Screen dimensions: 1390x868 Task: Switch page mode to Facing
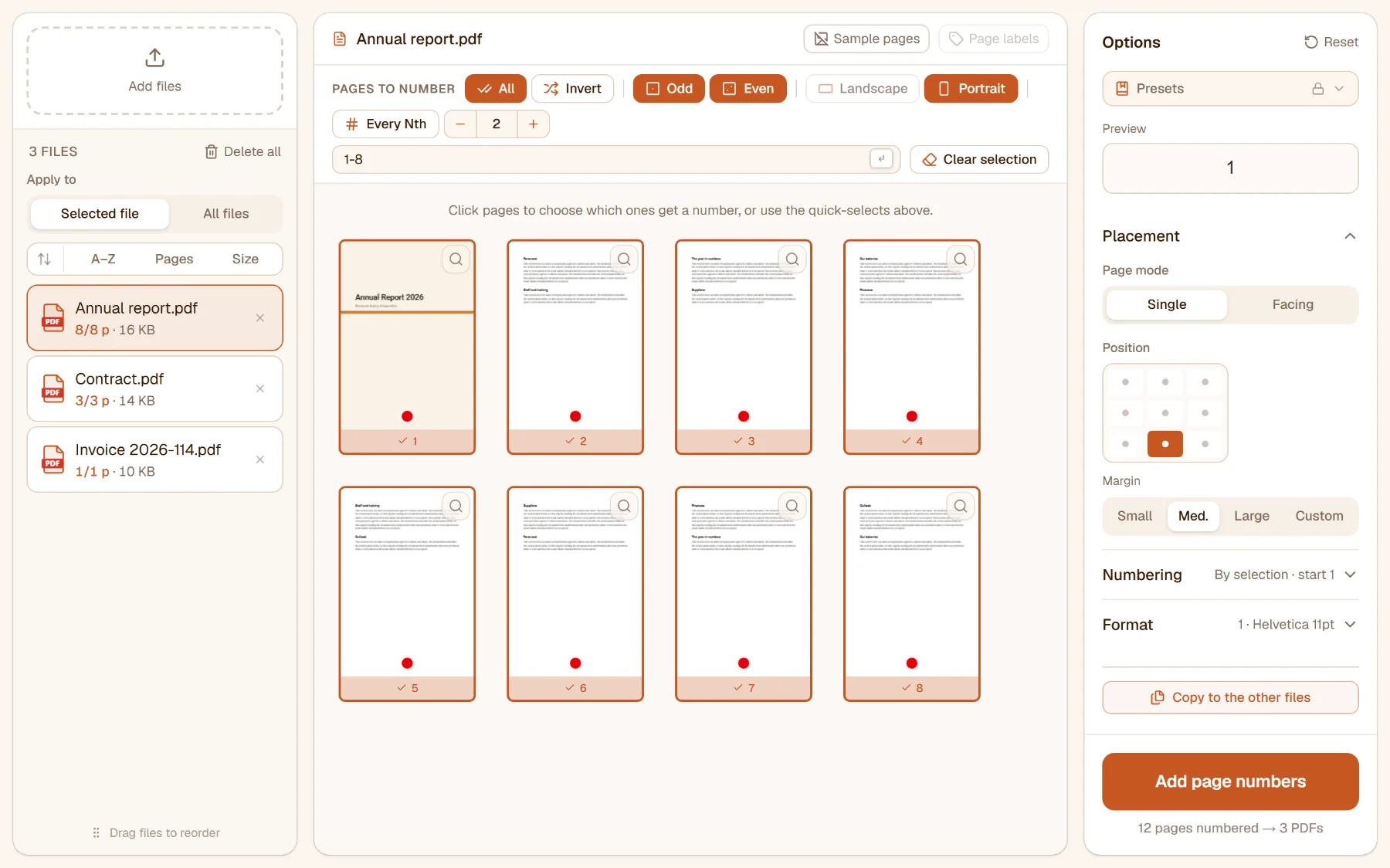coord(1293,305)
